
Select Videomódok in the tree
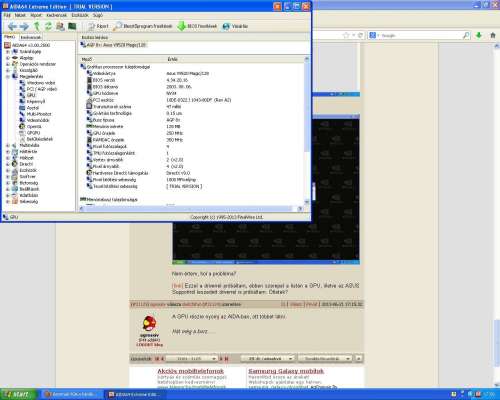click(34, 120)
